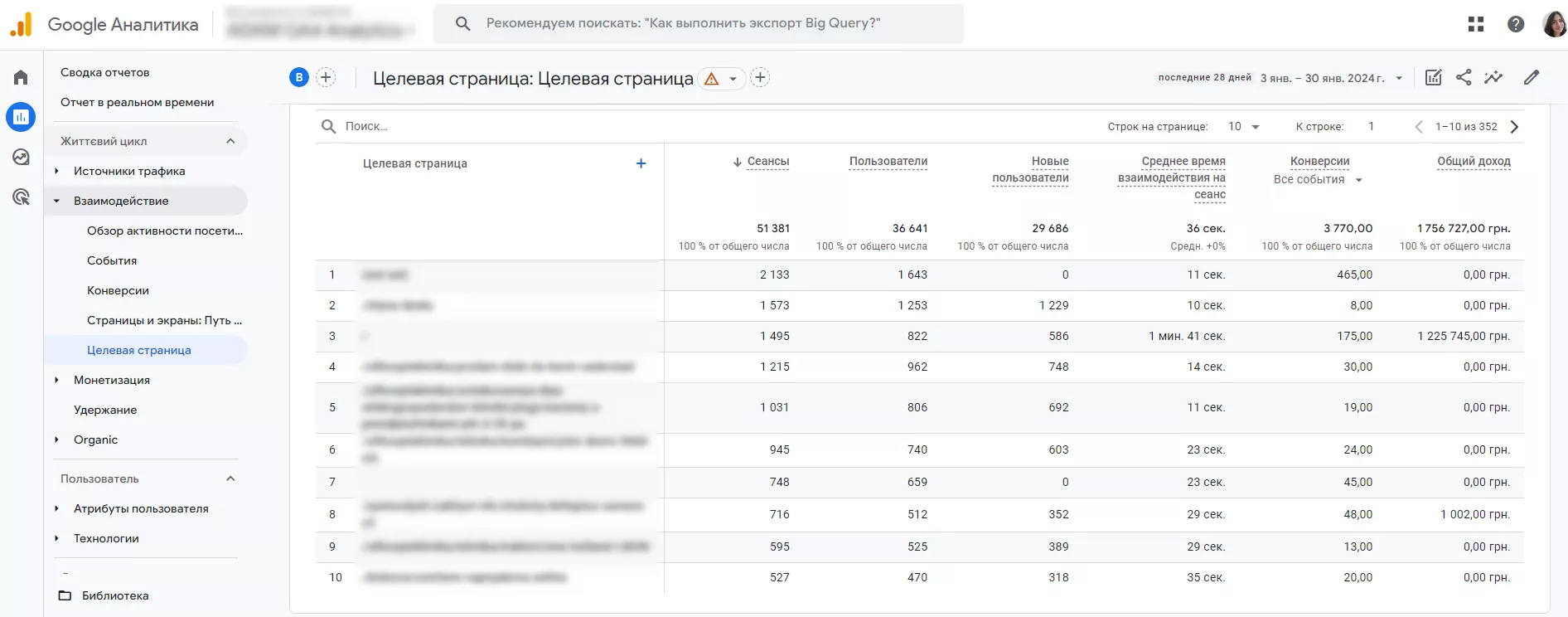Expand the Organic sidebar item
1568x617 pixels.
click(x=56, y=440)
